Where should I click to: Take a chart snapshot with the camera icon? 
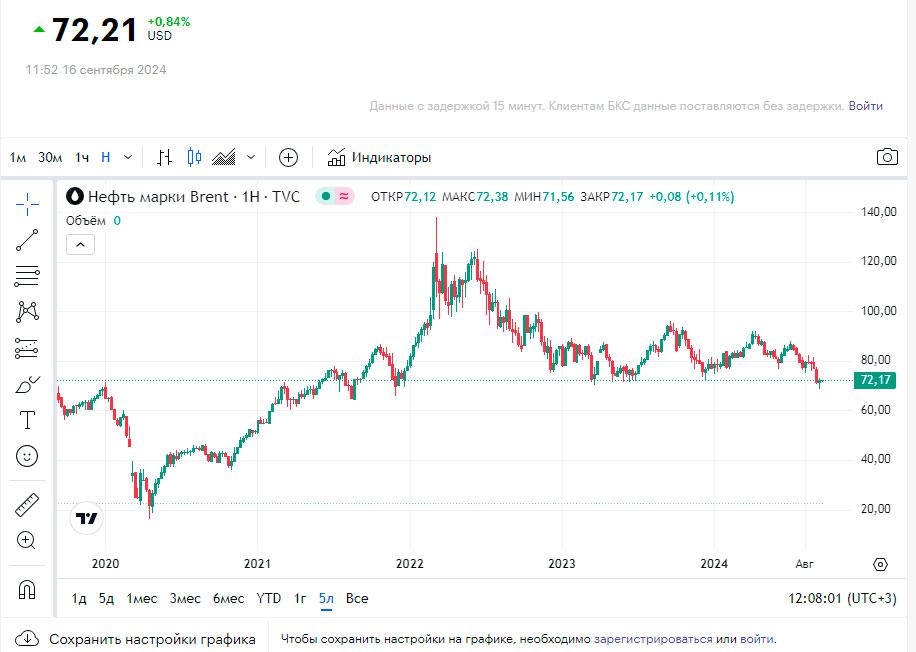(x=886, y=157)
